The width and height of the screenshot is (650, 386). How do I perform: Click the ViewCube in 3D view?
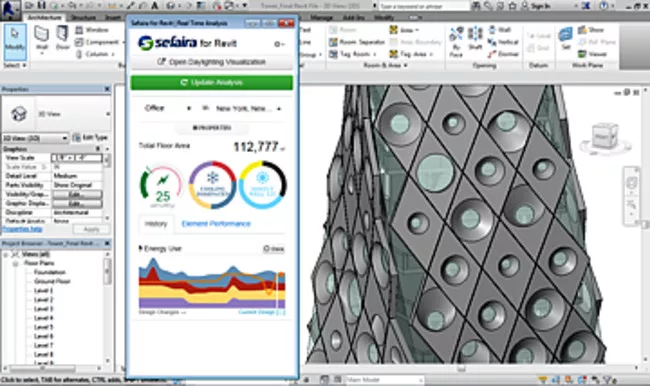pos(605,138)
